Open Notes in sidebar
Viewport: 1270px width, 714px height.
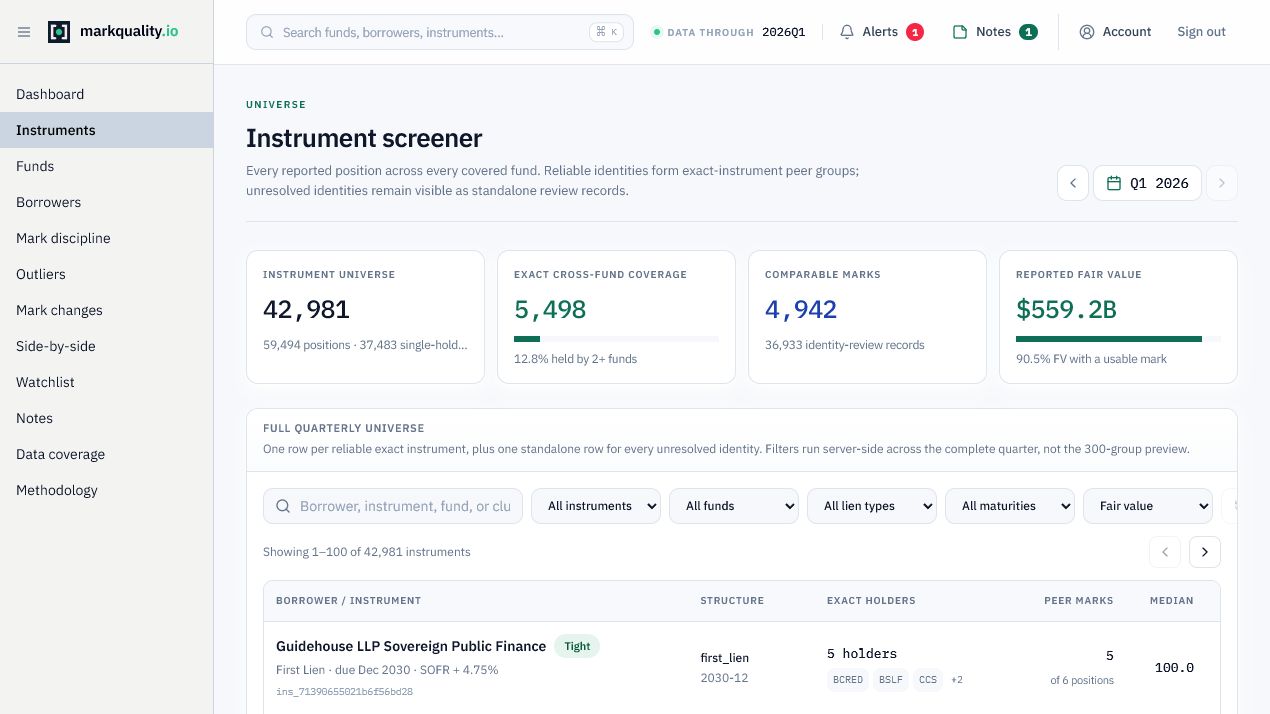point(107,418)
